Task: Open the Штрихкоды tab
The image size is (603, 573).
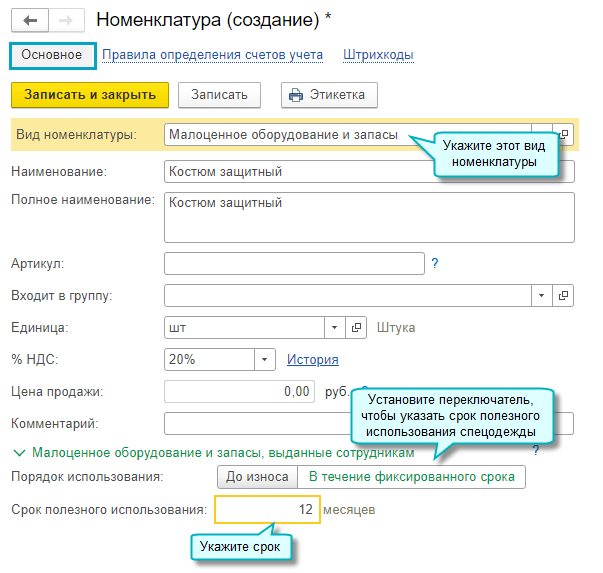Action: click(378, 55)
